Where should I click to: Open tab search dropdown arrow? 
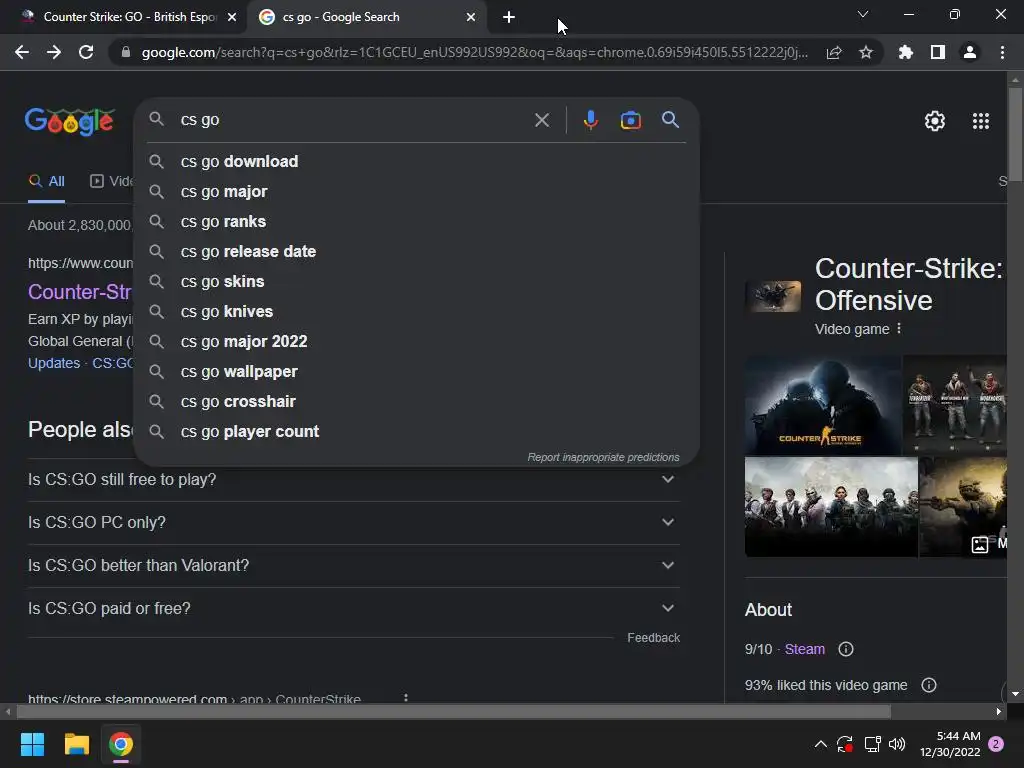click(863, 14)
